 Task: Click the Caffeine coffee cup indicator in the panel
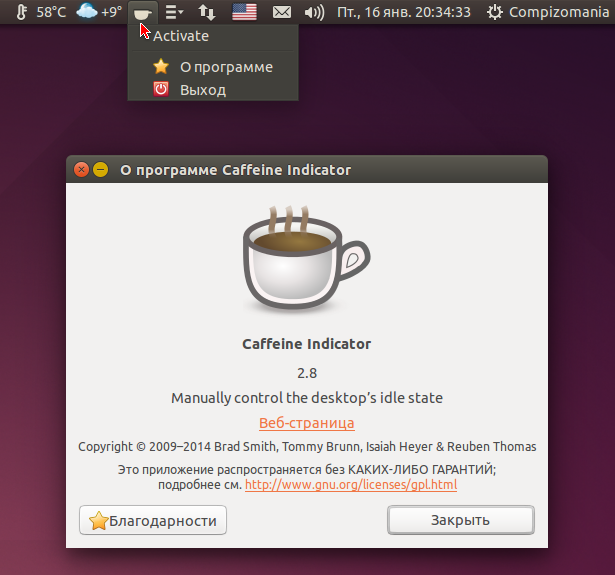point(142,13)
